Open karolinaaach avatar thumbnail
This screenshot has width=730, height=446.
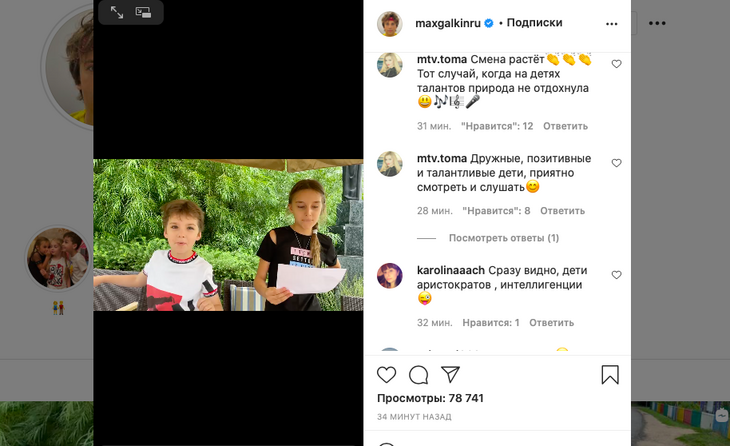click(x=390, y=276)
